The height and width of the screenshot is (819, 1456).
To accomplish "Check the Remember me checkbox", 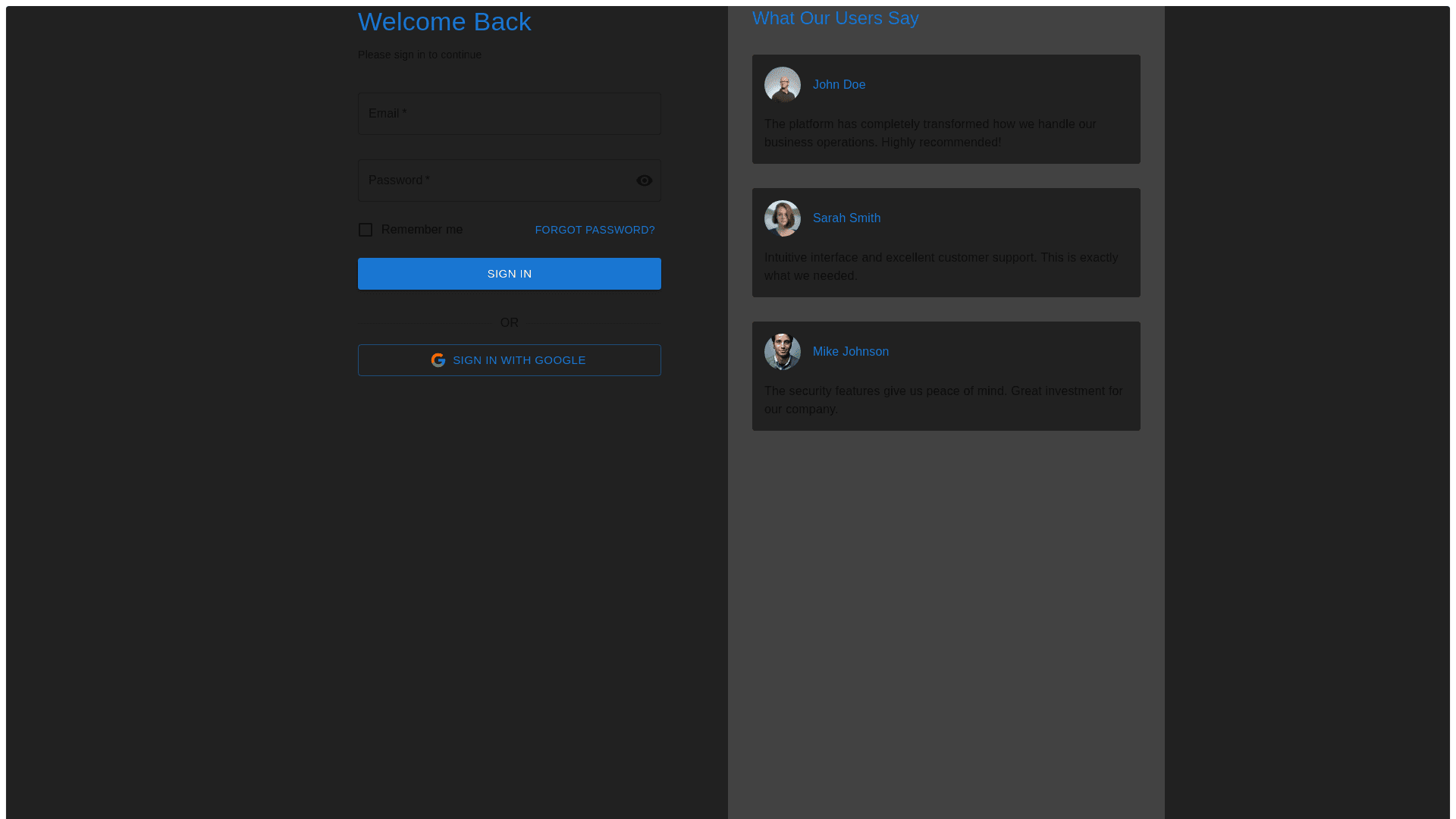I will pos(366,230).
